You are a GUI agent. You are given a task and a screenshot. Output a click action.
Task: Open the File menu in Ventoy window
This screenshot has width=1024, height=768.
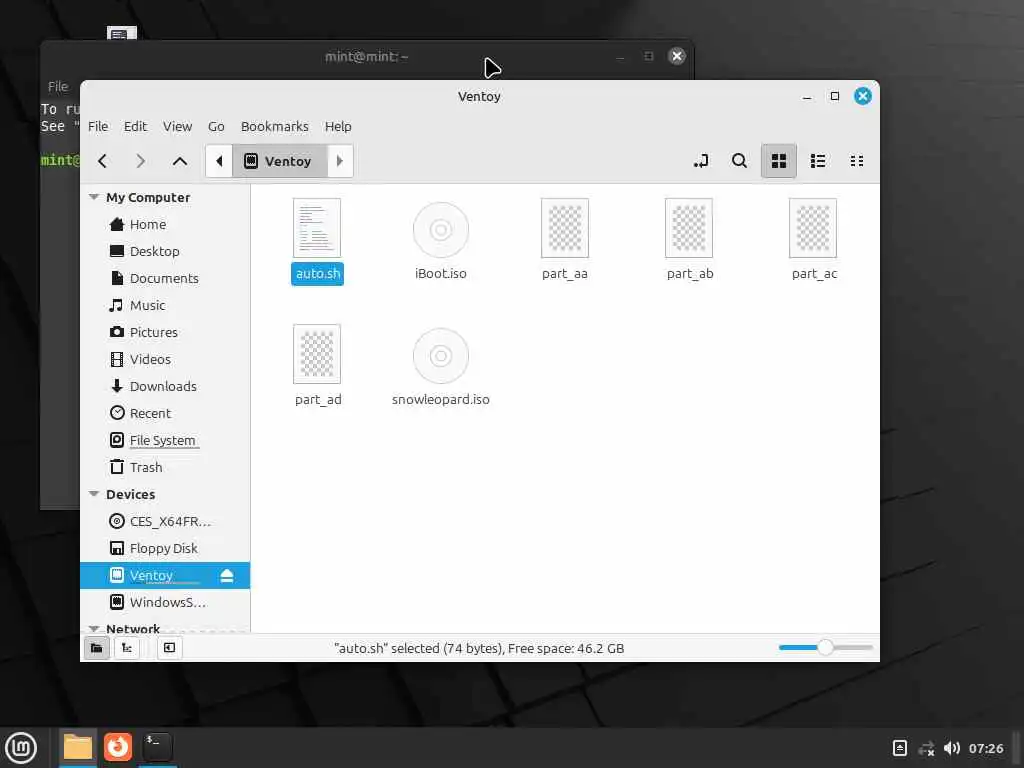coord(98,127)
